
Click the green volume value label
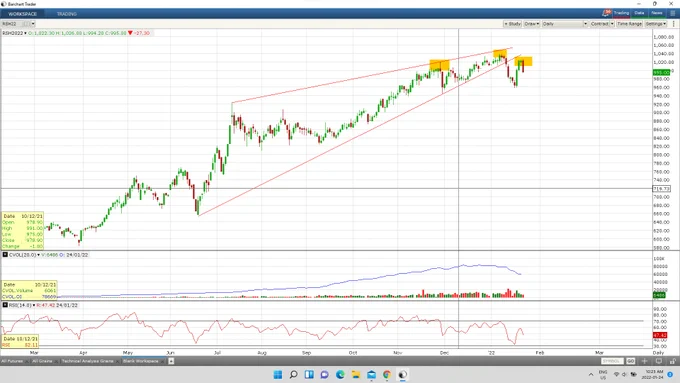659,295
